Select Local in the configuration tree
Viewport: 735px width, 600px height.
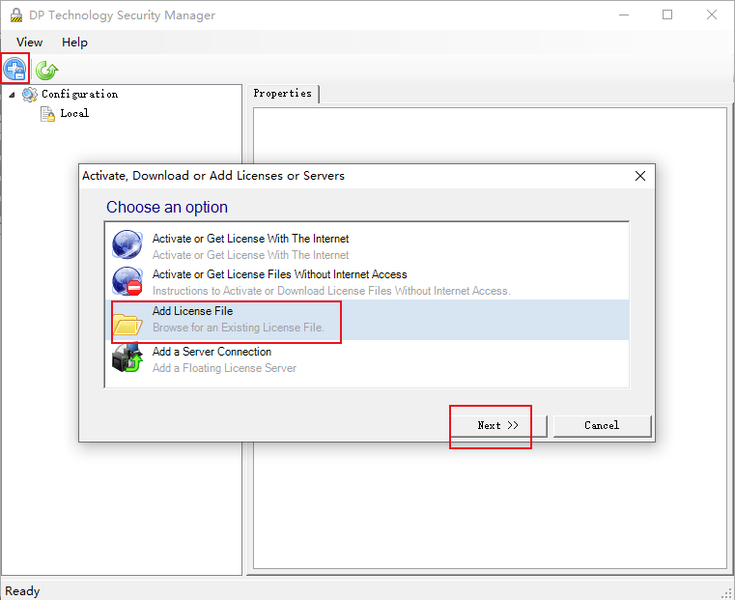click(x=74, y=113)
